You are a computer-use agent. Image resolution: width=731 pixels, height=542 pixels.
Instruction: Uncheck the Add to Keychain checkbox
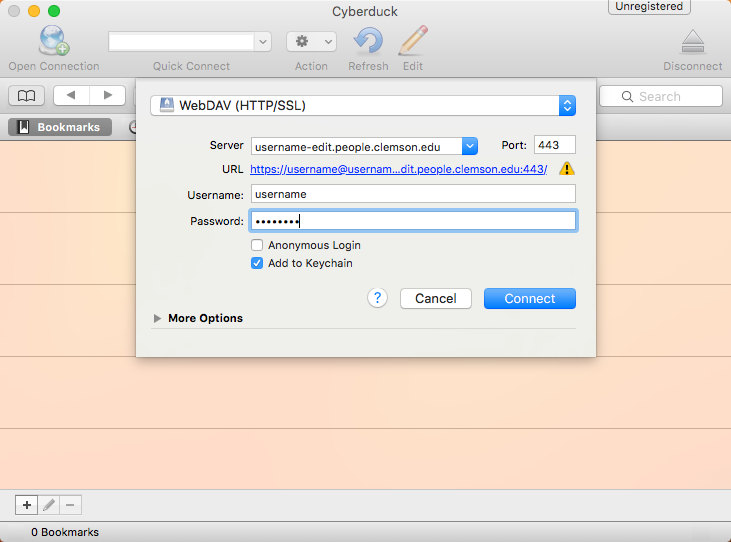pyautogui.click(x=257, y=263)
